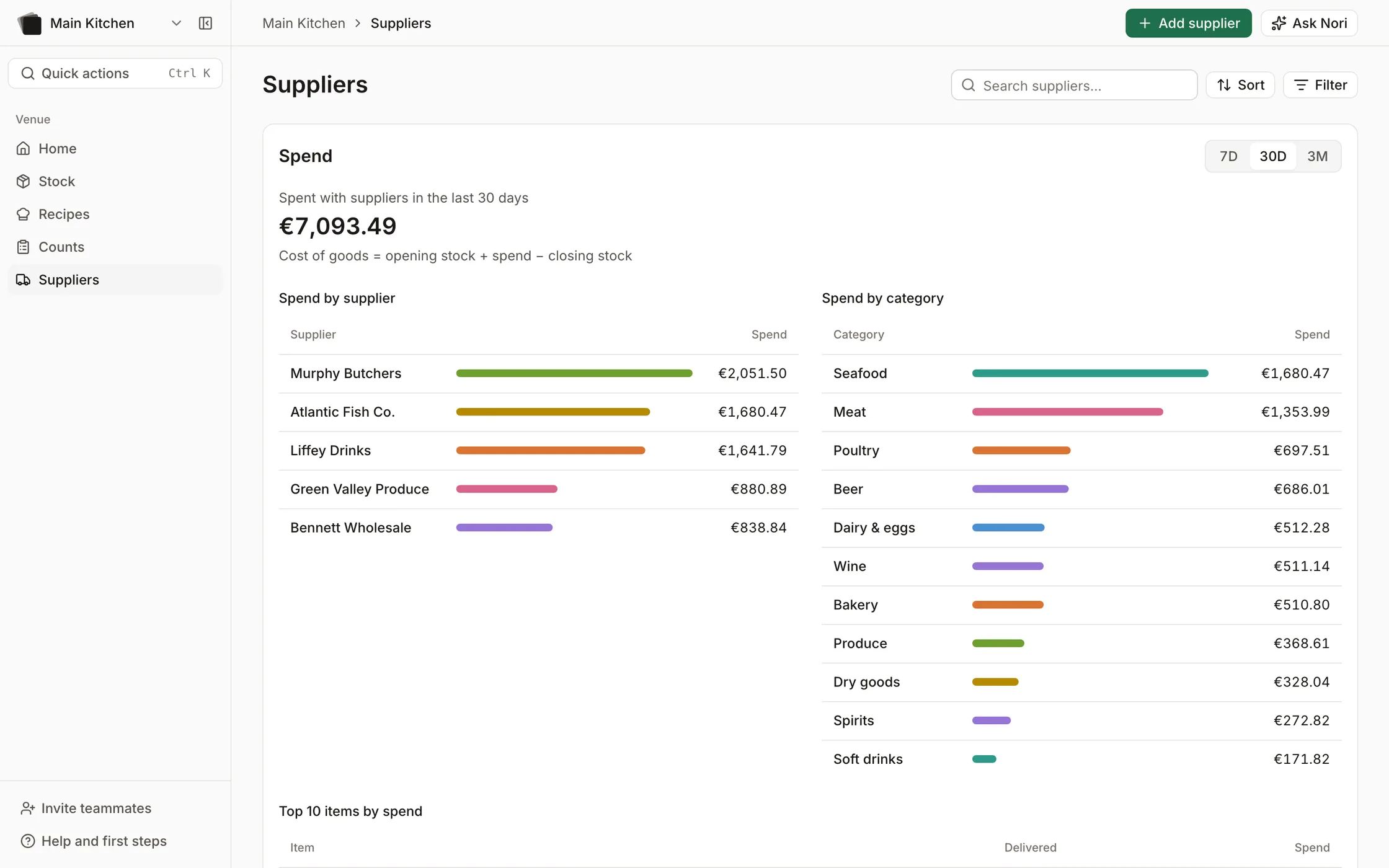Viewport: 1389px width, 868px height.
Task: Open Ask Nori assistant
Action: (x=1309, y=23)
